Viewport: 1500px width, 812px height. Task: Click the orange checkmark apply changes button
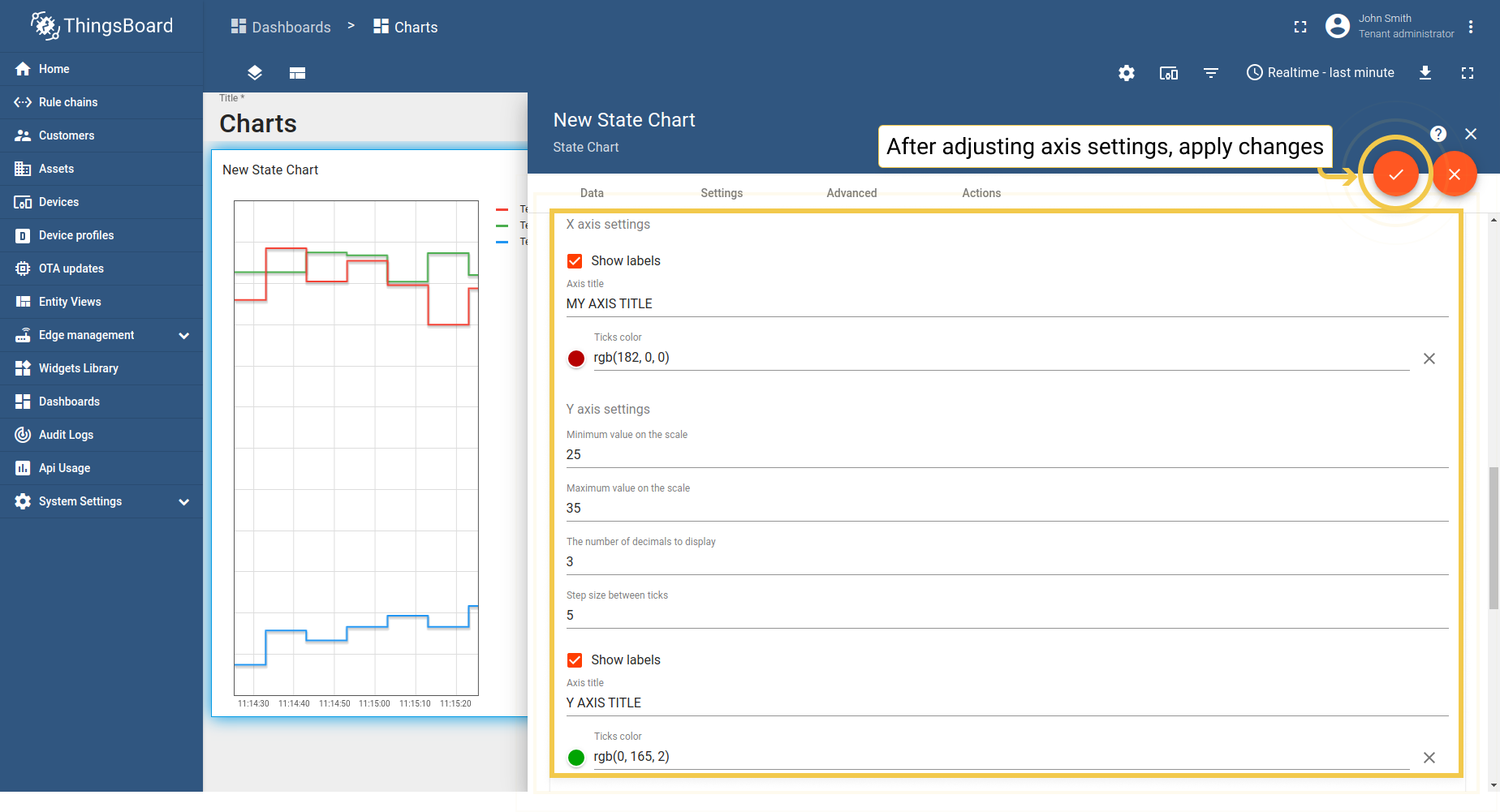1395,174
